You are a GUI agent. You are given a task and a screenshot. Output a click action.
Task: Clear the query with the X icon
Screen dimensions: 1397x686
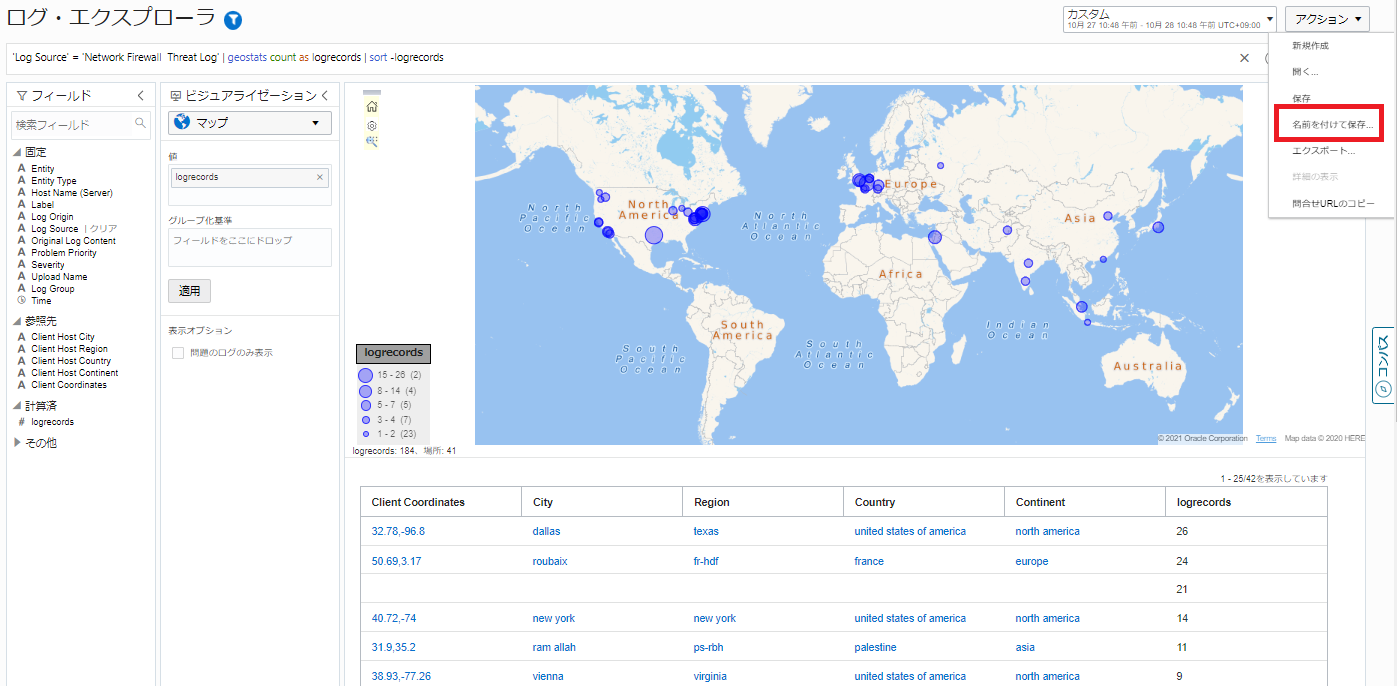click(x=1244, y=58)
